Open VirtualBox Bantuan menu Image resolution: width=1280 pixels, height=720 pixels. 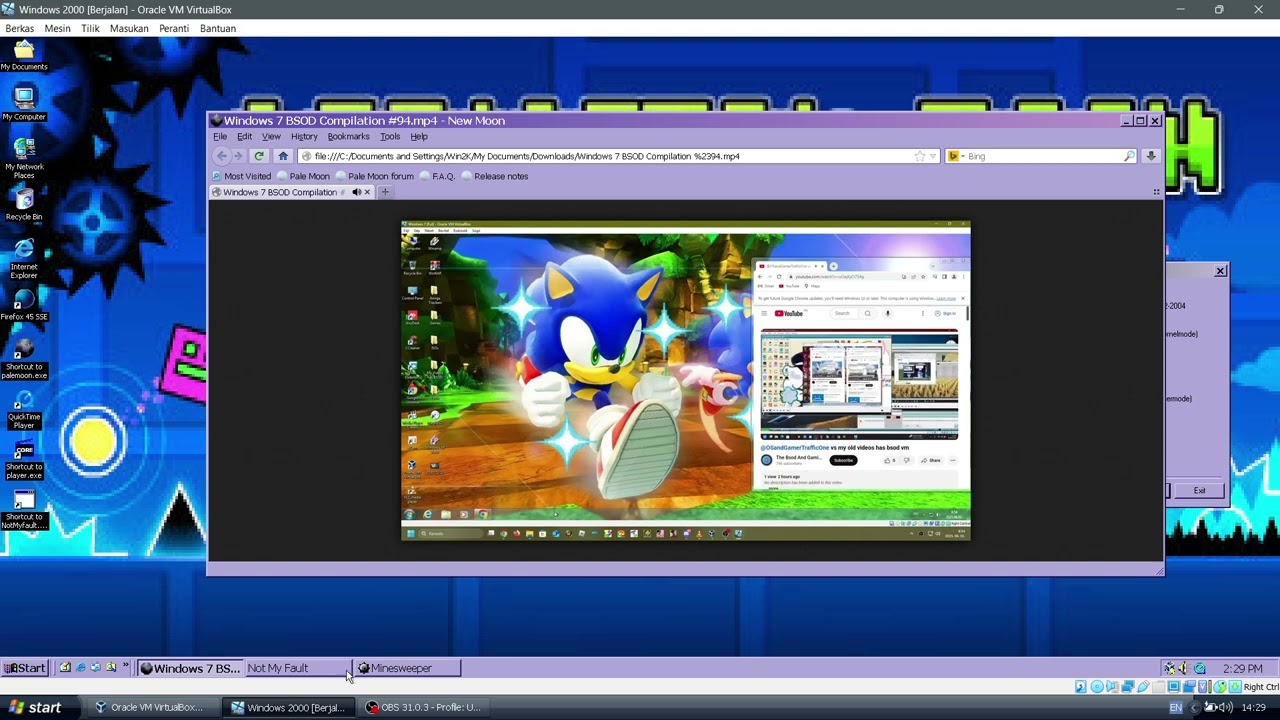point(217,28)
